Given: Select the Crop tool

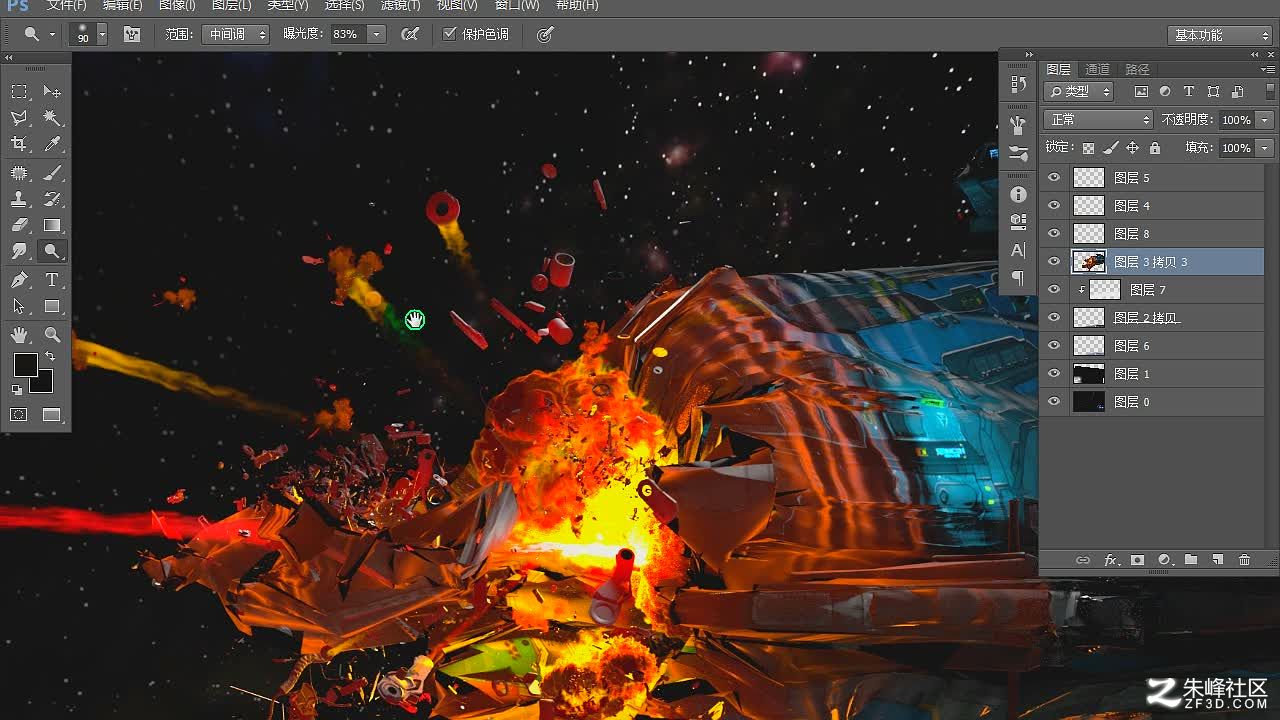Looking at the screenshot, I should pyautogui.click(x=19, y=144).
